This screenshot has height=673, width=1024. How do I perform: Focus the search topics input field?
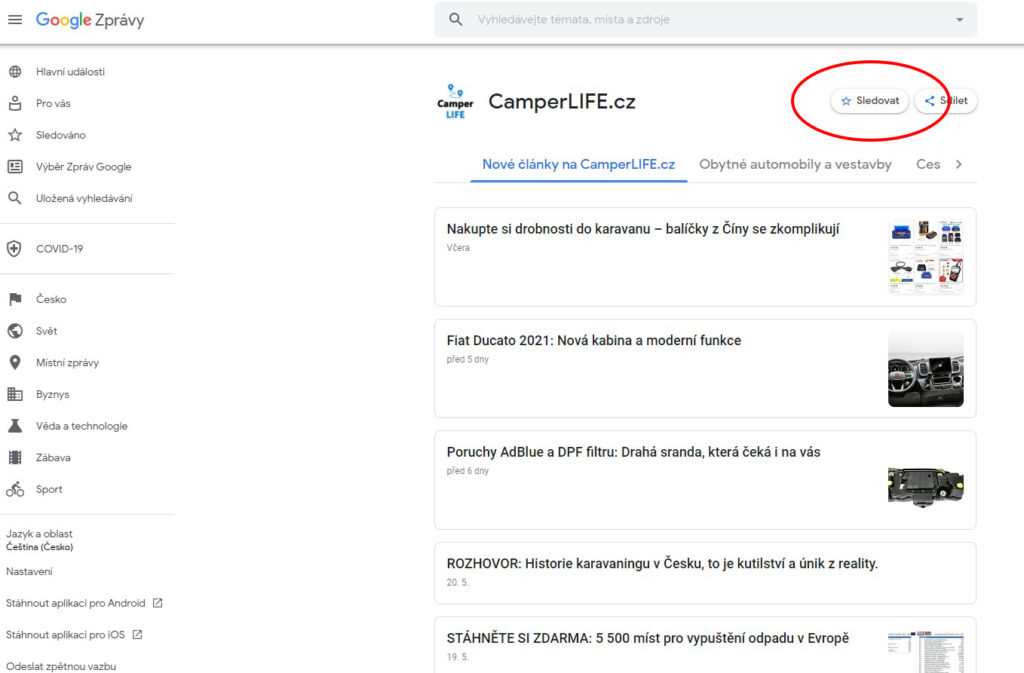pos(705,20)
